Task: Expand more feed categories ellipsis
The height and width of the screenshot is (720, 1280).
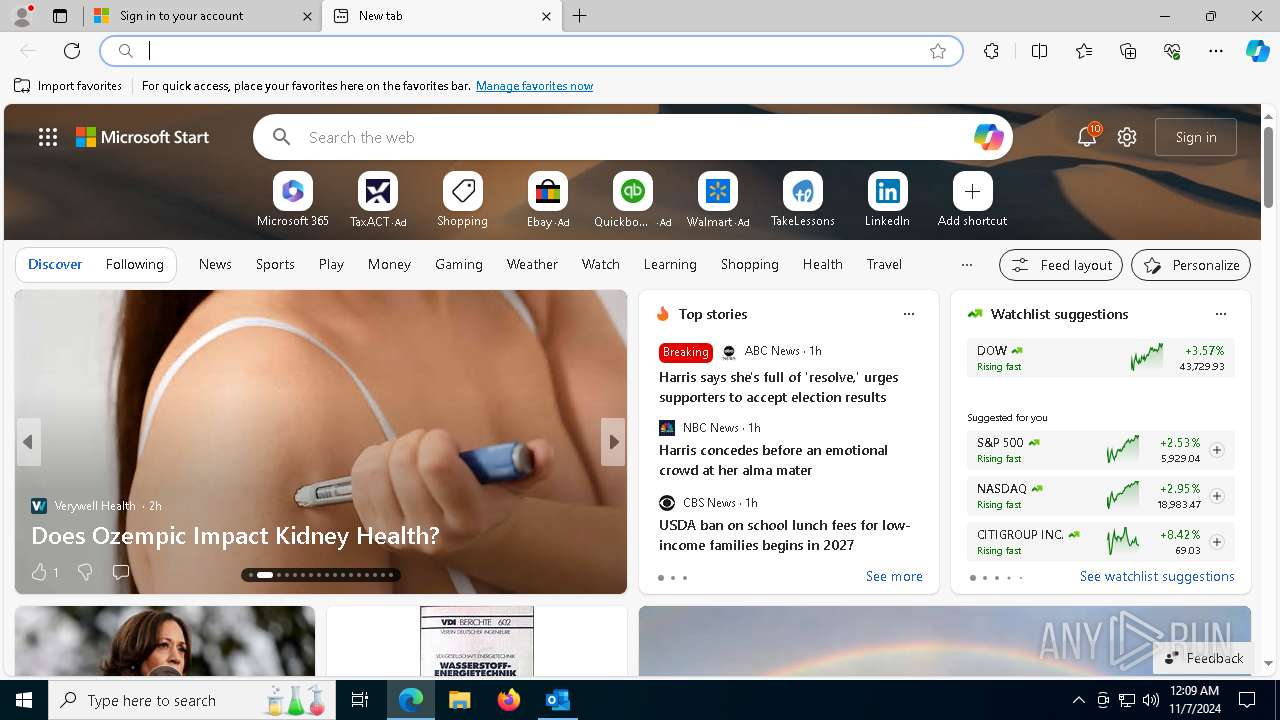Action: [x=966, y=265]
